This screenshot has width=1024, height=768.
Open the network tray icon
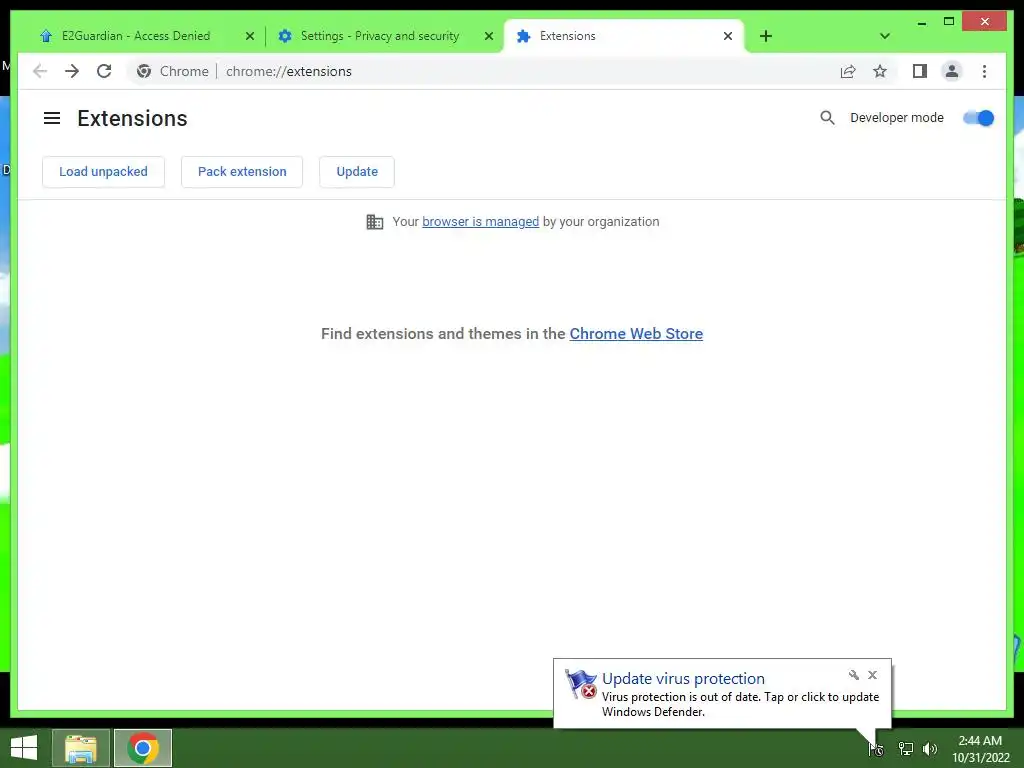click(x=905, y=749)
